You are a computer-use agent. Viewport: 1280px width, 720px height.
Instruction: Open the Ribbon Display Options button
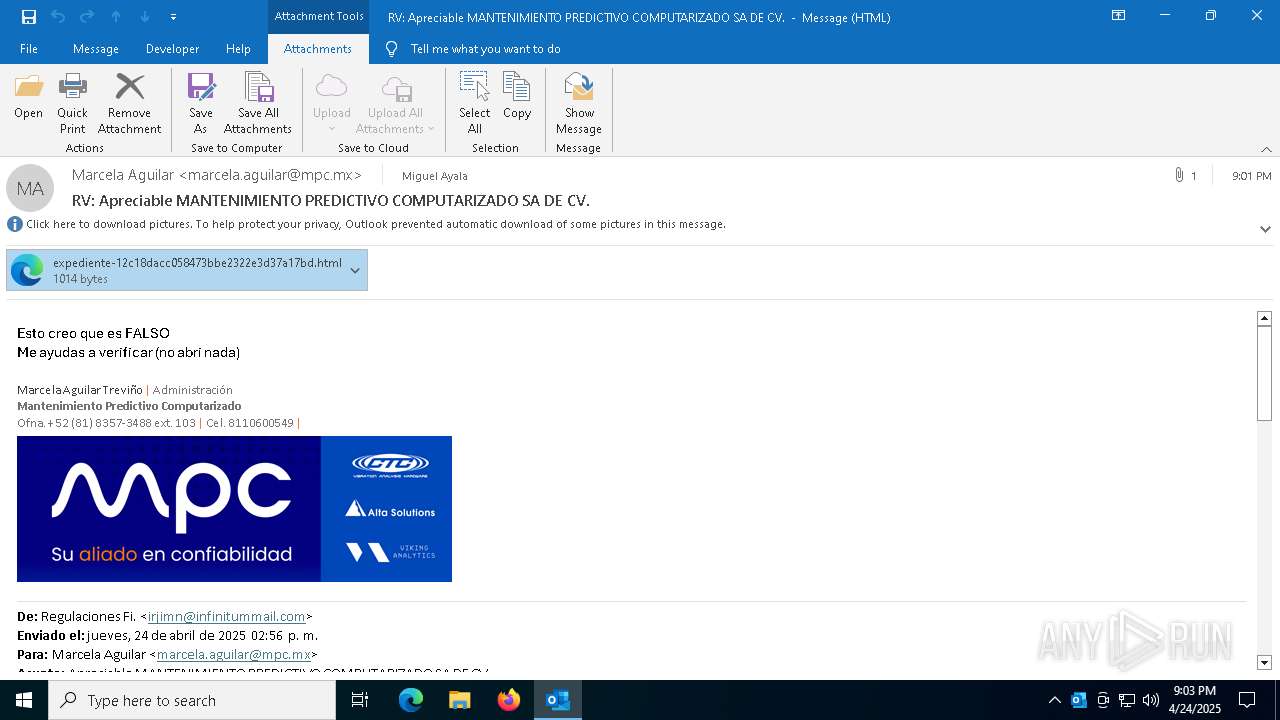click(1119, 16)
